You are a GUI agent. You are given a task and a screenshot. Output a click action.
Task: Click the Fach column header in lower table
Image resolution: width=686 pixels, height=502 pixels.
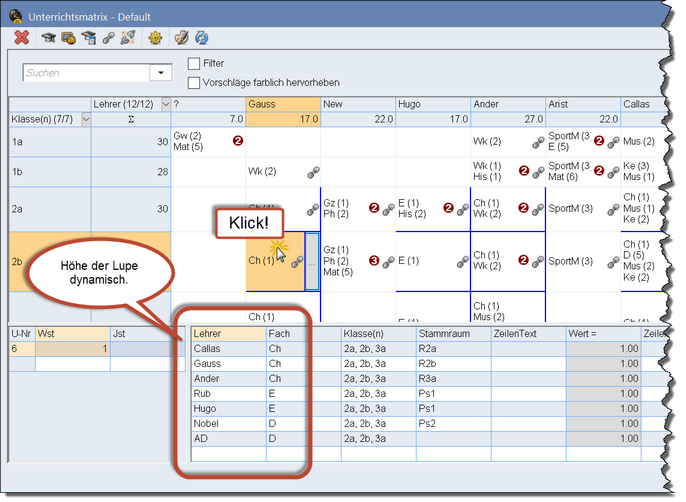coord(304,333)
